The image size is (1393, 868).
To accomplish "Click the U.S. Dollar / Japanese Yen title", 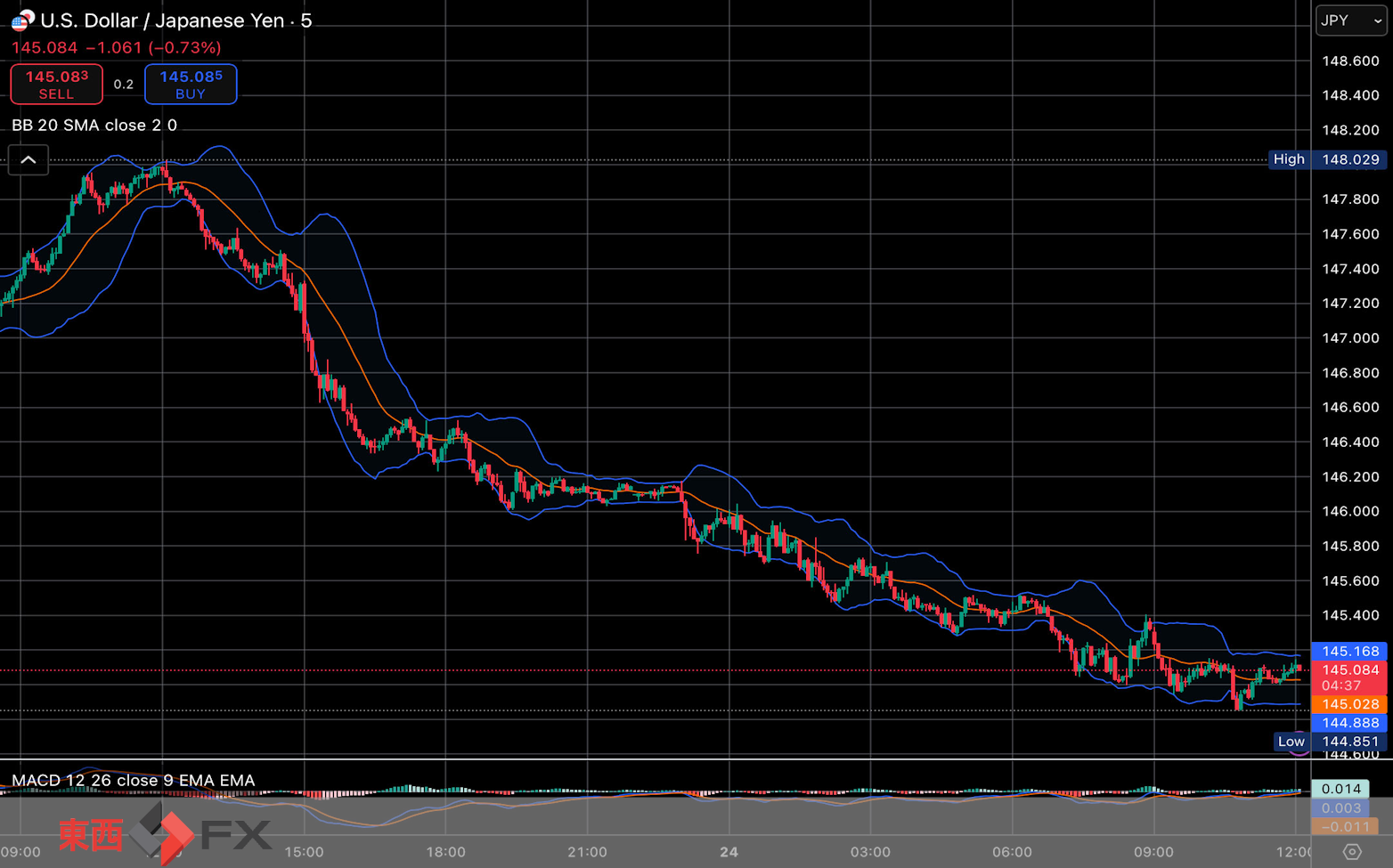I will 176,20.
